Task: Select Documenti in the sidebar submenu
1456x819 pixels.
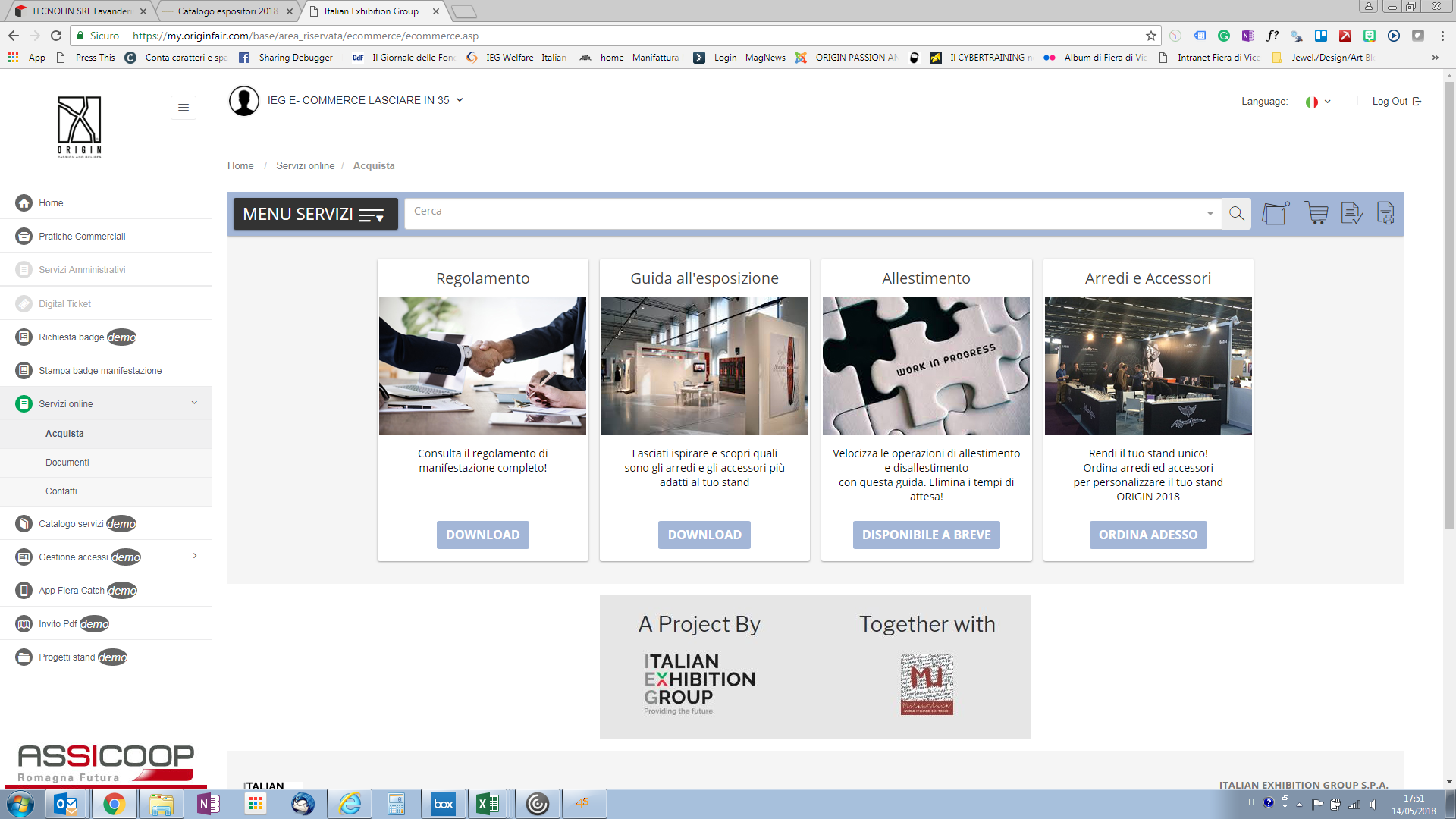Action: (67, 463)
